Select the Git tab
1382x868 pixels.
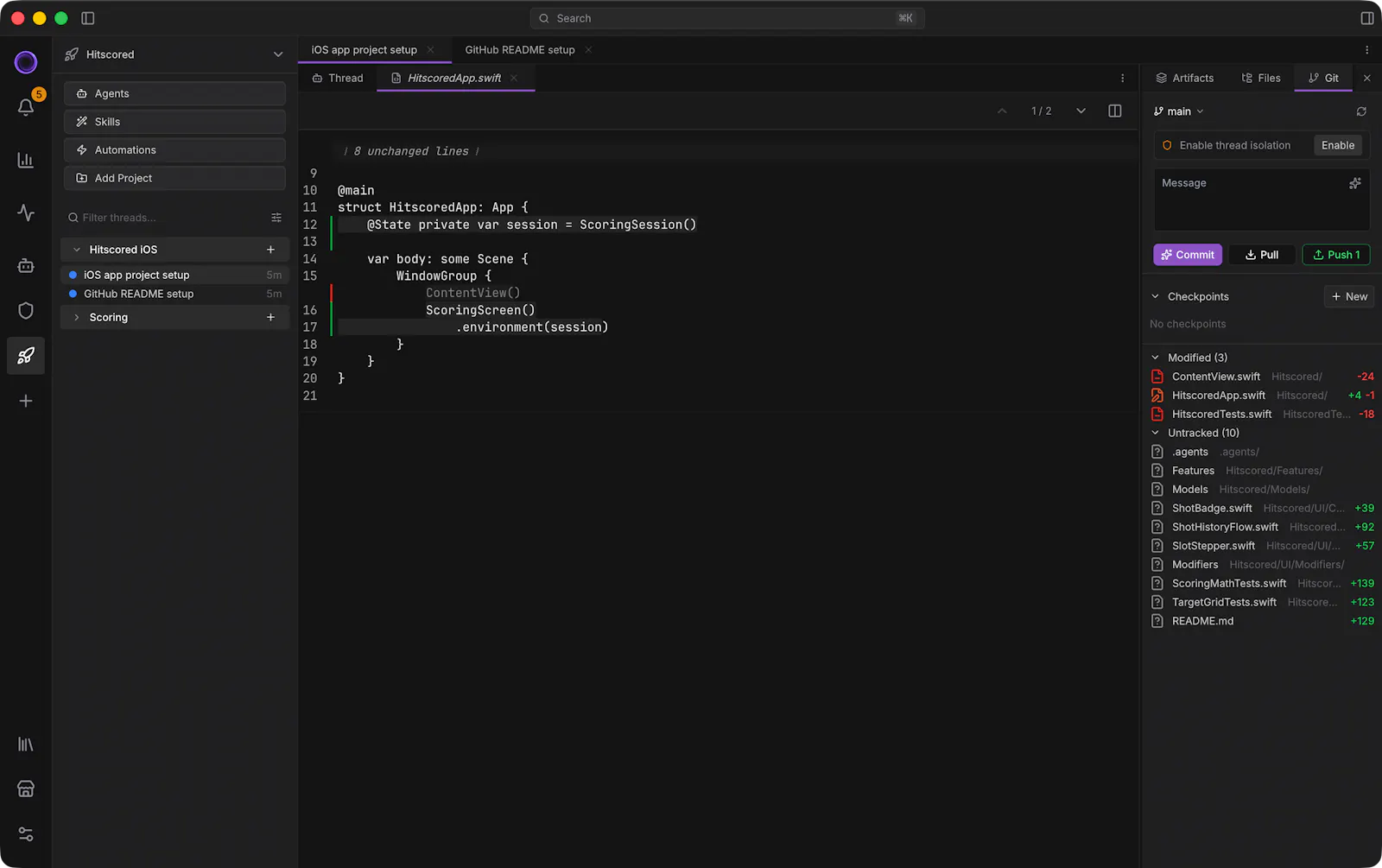pyautogui.click(x=1323, y=78)
